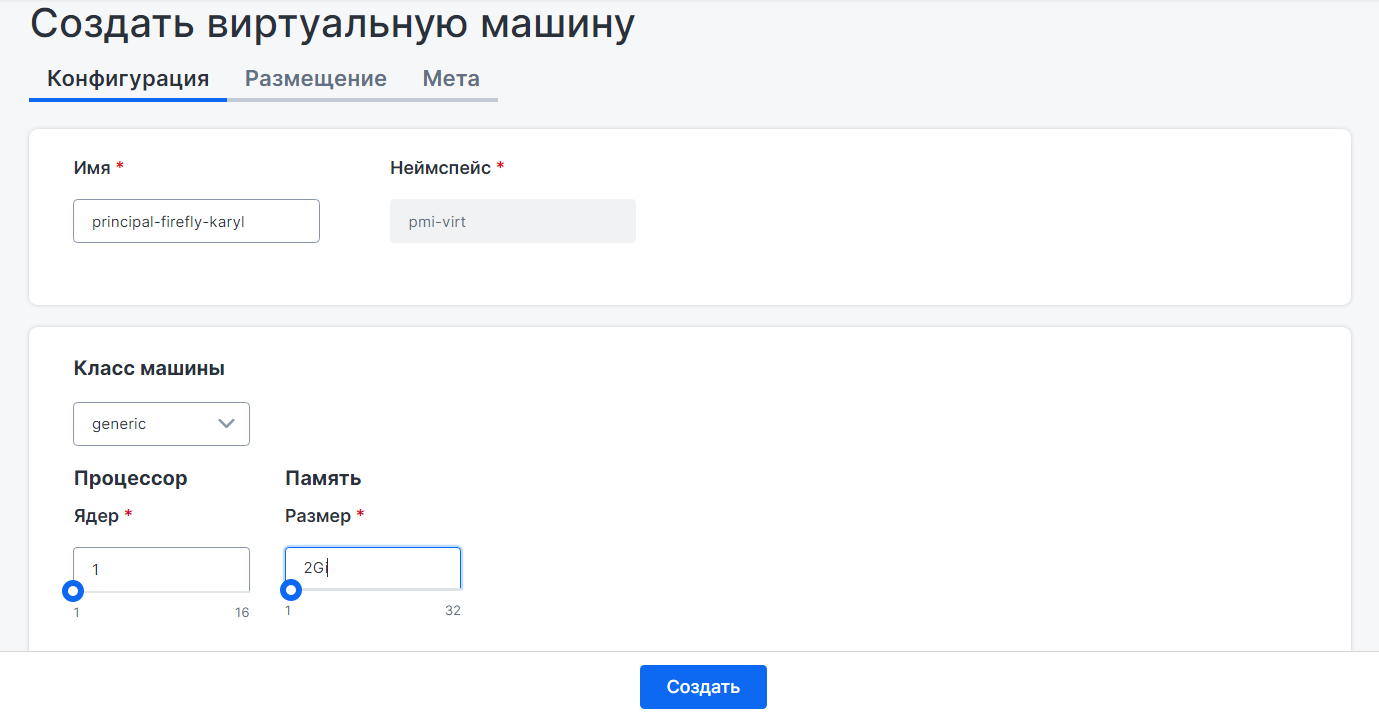Select the disabled Неймспейс field pmi-virt
The image size is (1379, 716).
pos(512,221)
